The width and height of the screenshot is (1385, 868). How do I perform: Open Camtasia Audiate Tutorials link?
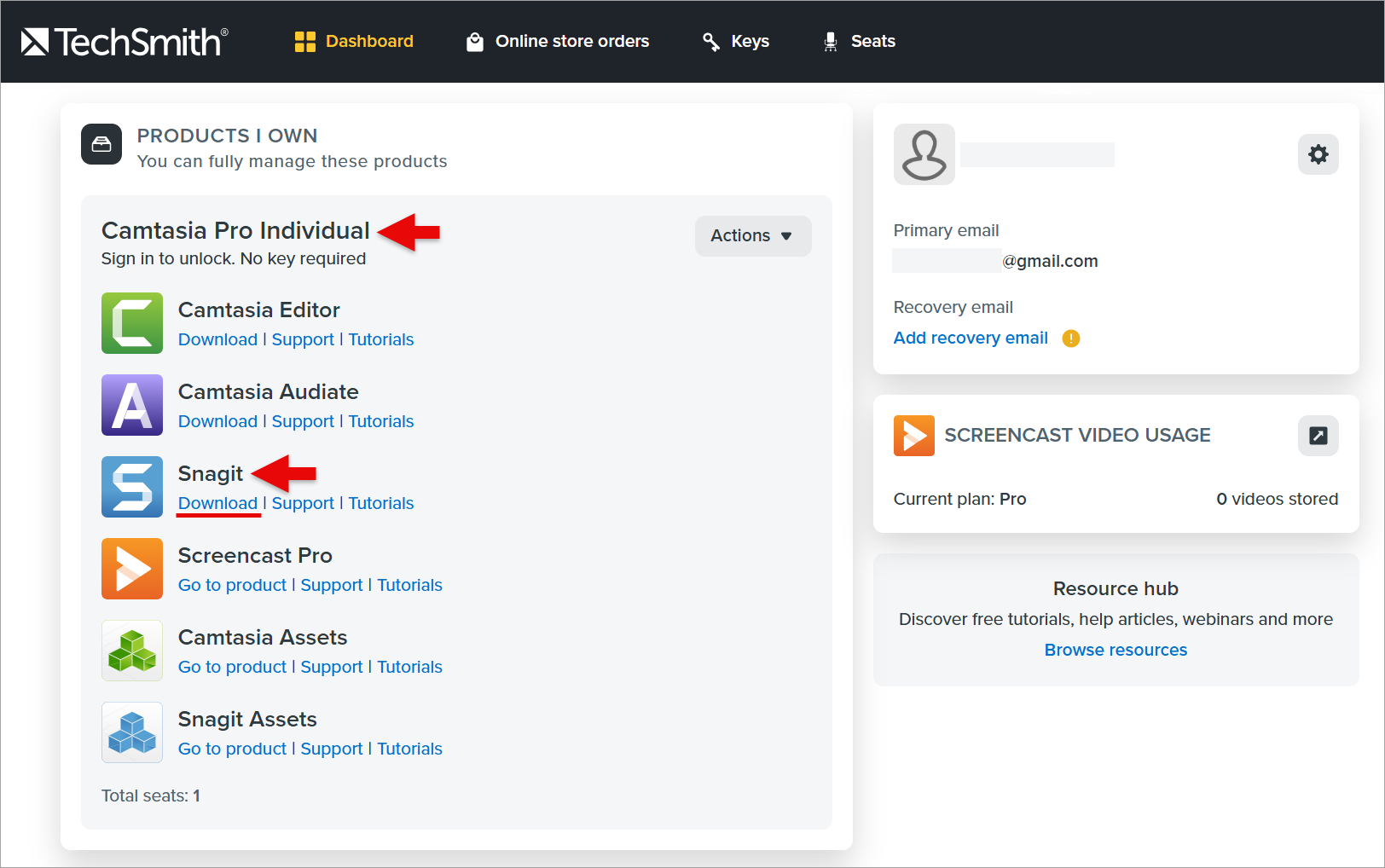coord(381,421)
